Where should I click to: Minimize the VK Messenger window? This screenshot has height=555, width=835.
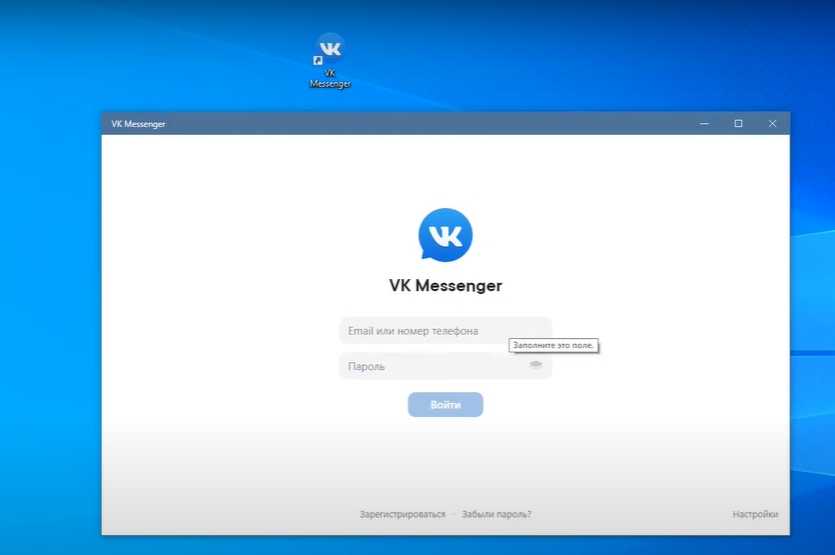click(705, 124)
